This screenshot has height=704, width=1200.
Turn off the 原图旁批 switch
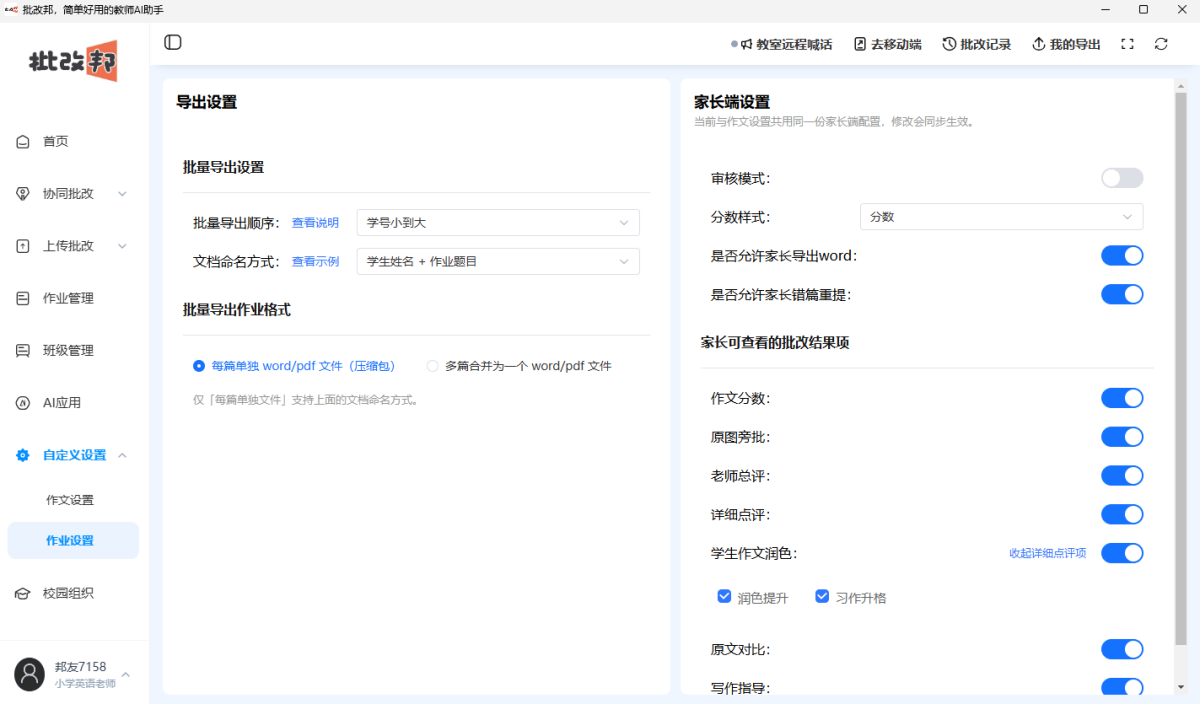pos(1122,437)
